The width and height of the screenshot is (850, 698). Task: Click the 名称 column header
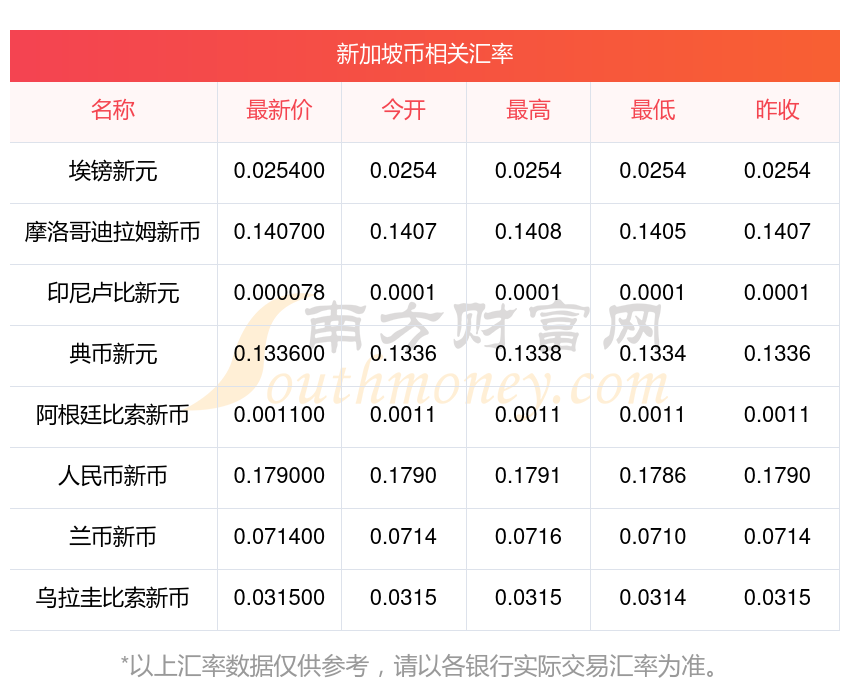(x=113, y=110)
